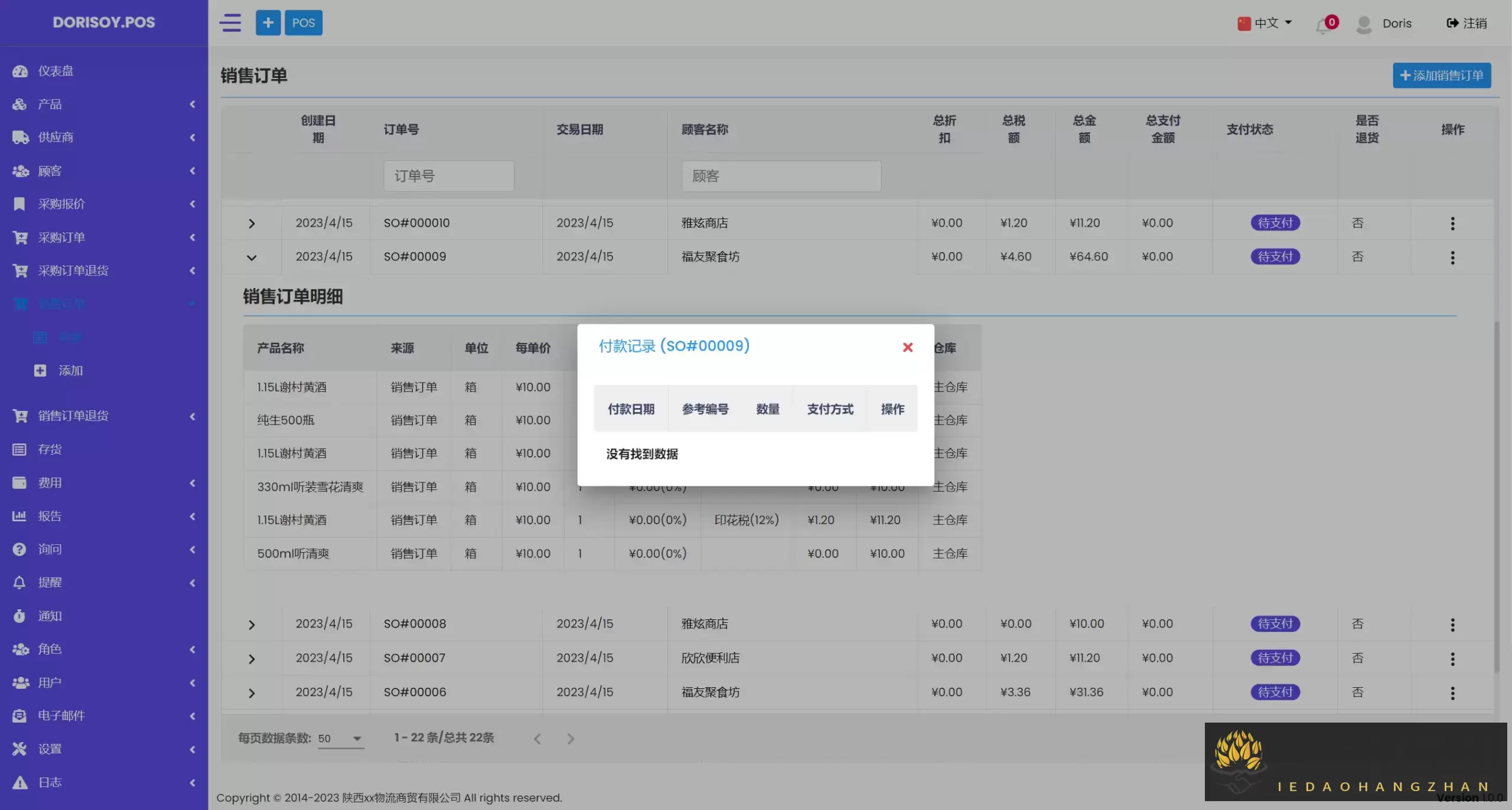Viewport: 1512px width, 810px height.
Task: Expand the 电子邮件 sidebar menu
Action: click(104, 716)
